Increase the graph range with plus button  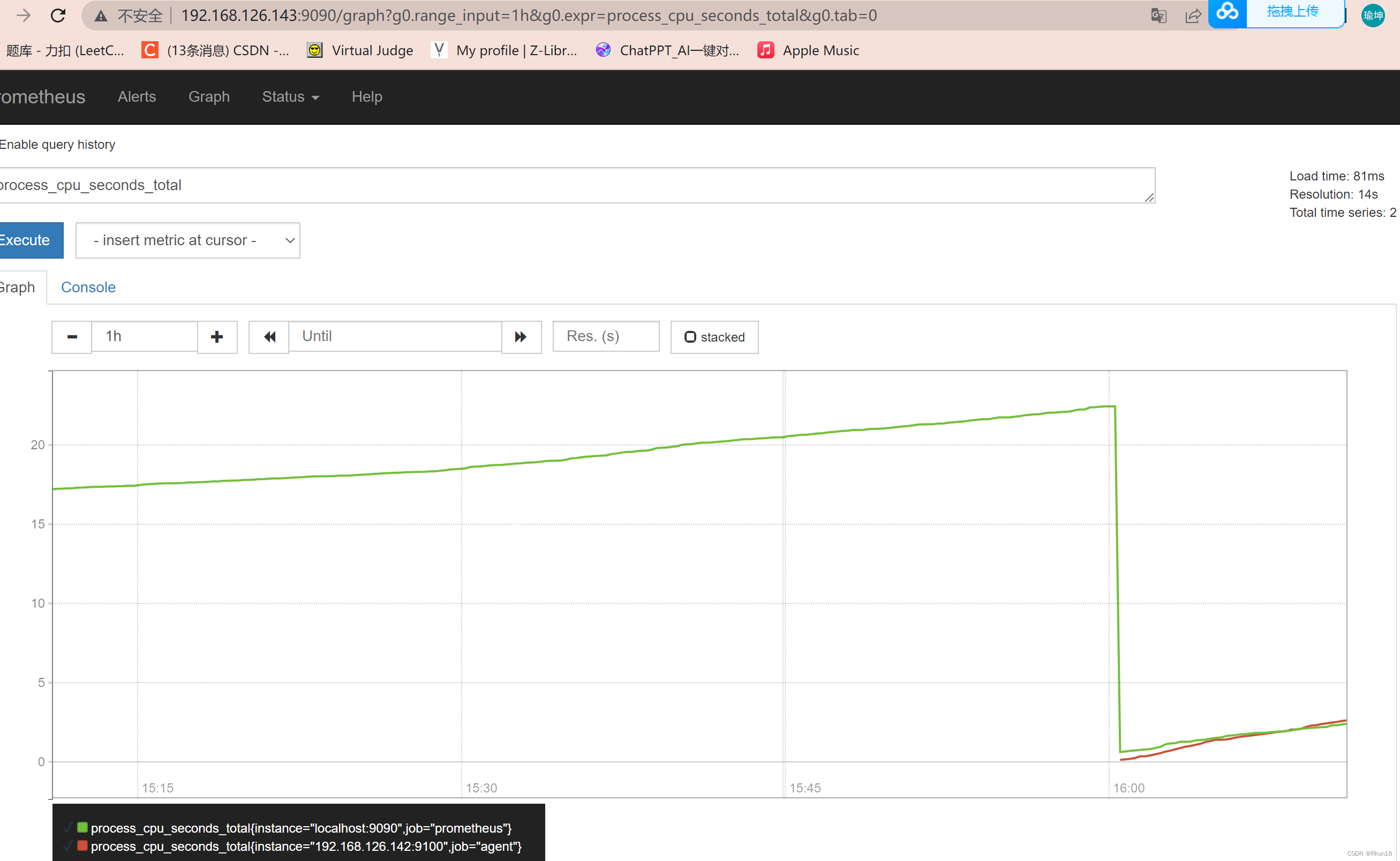coord(217,337)
